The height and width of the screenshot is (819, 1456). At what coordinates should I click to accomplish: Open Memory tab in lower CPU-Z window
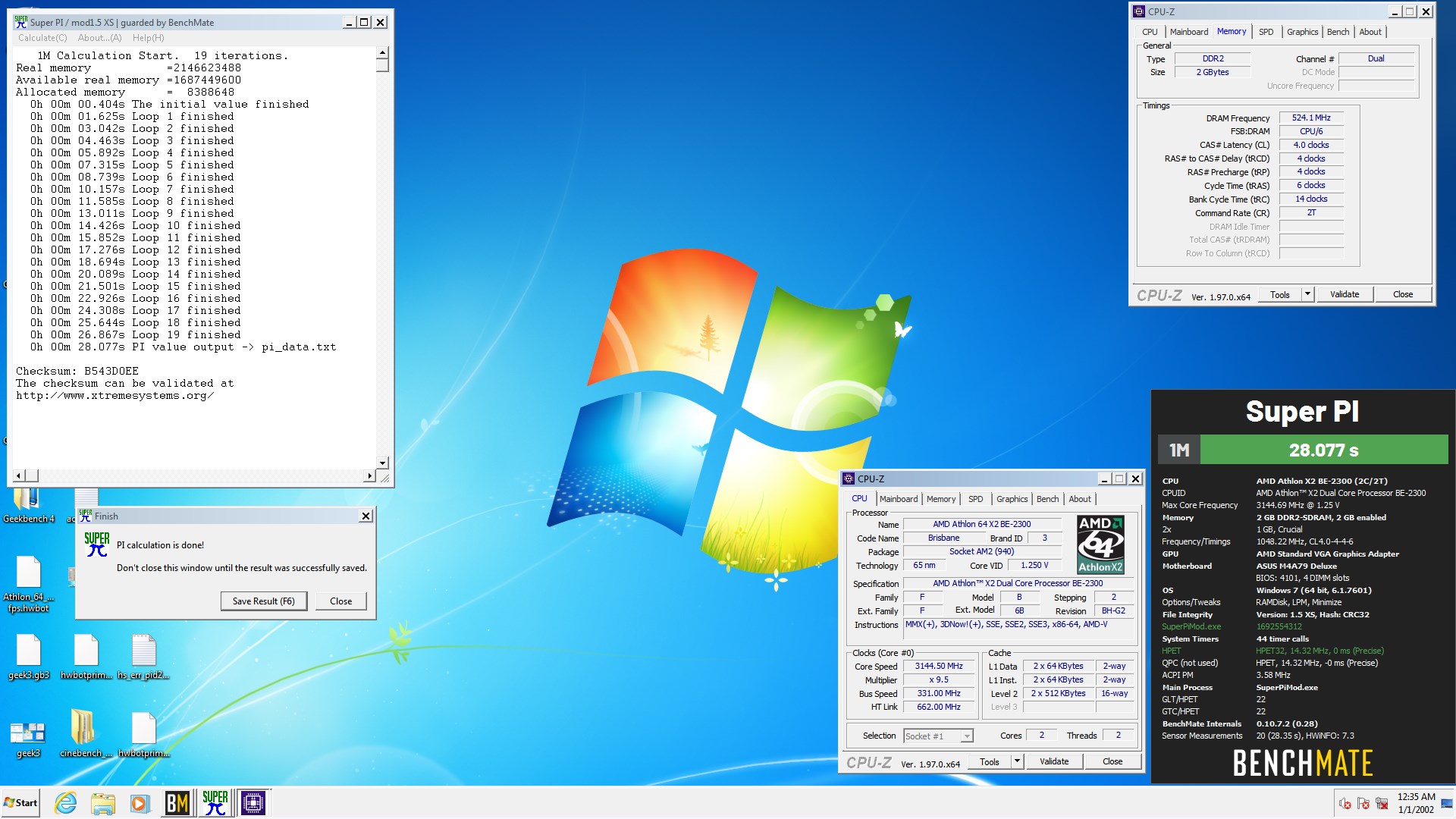pos(940,499)
